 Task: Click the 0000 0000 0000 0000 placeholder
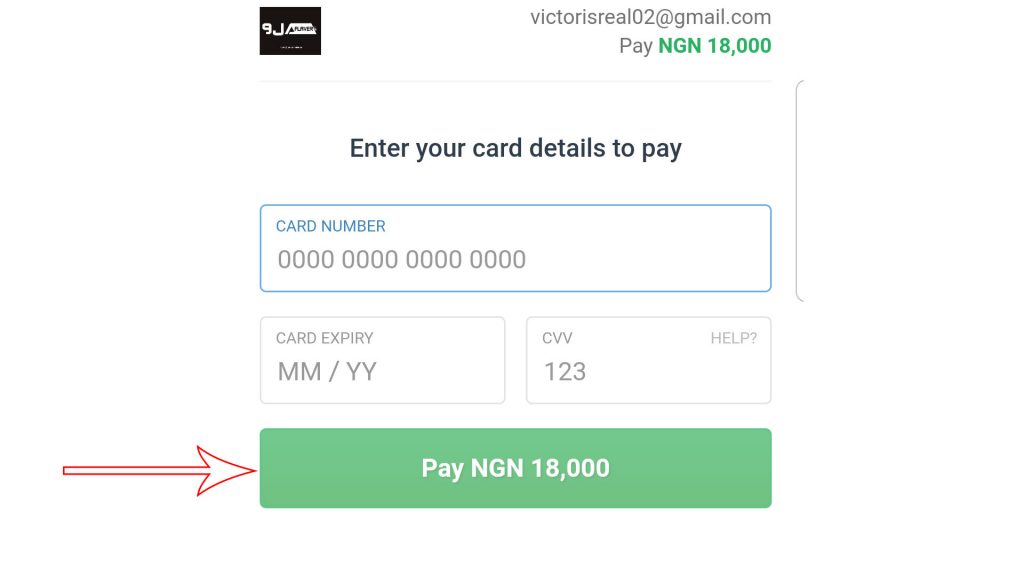point(401,260)
